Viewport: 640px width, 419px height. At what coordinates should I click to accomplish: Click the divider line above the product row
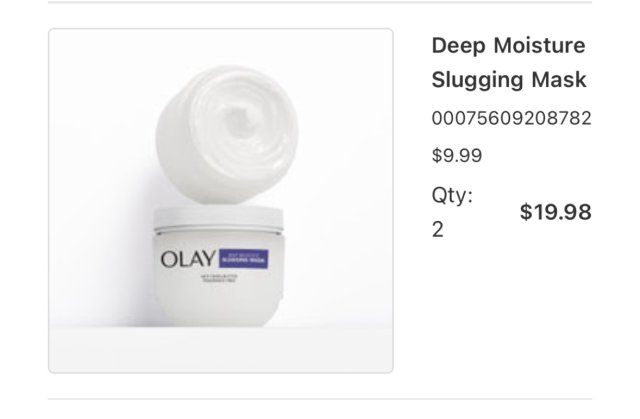click(320, 2)
